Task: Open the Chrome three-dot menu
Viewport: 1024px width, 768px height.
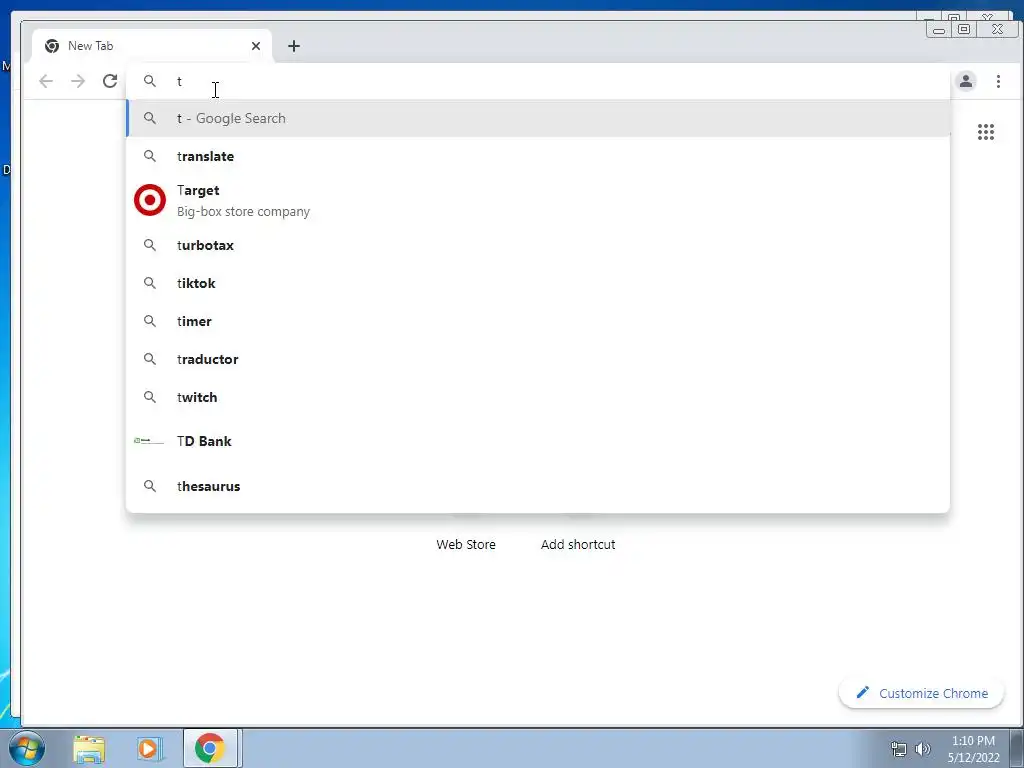Action: (998, 81)
